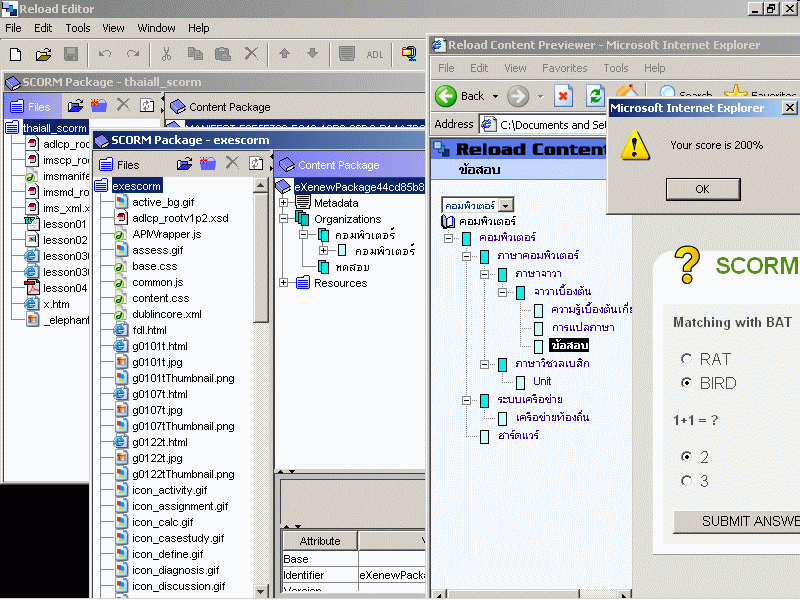Open the Favorites menu in Internet Explorer
The image size is (800, 600).
pos(564,68)
